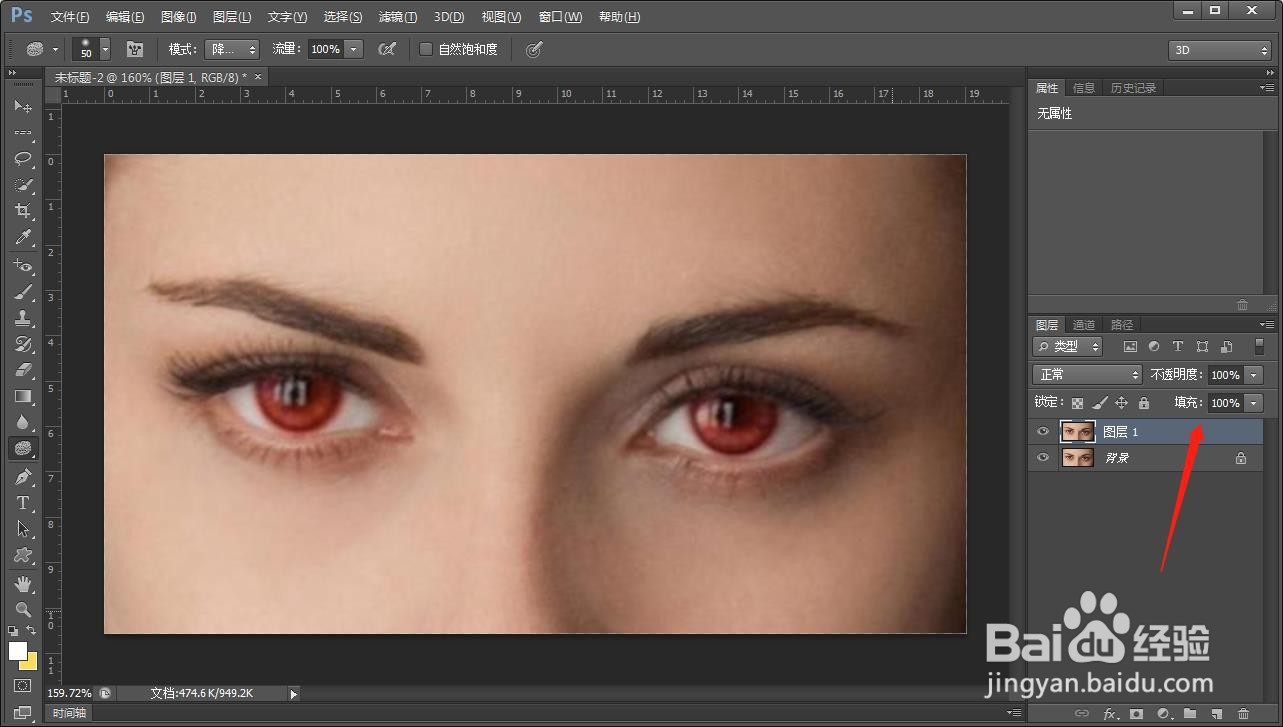Click the link layers icon
The height and width of the screenshot is (727, 1283).
[1081, 714]
